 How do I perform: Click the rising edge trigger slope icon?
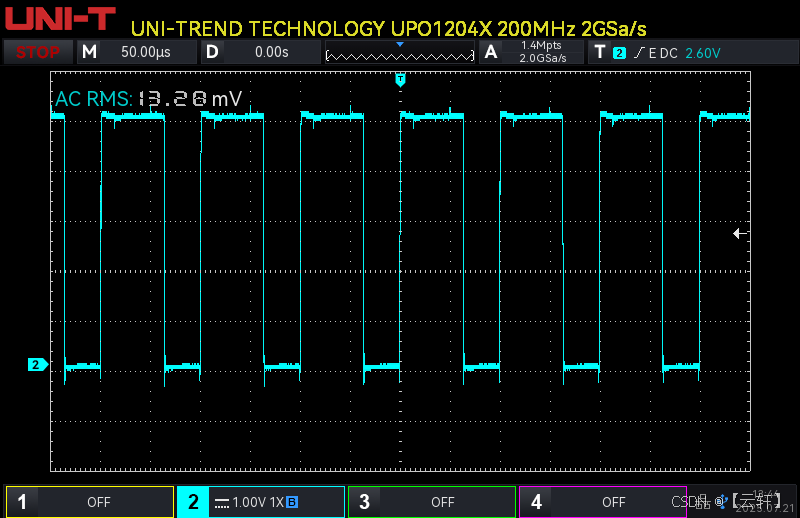click(x=639, y=53)
